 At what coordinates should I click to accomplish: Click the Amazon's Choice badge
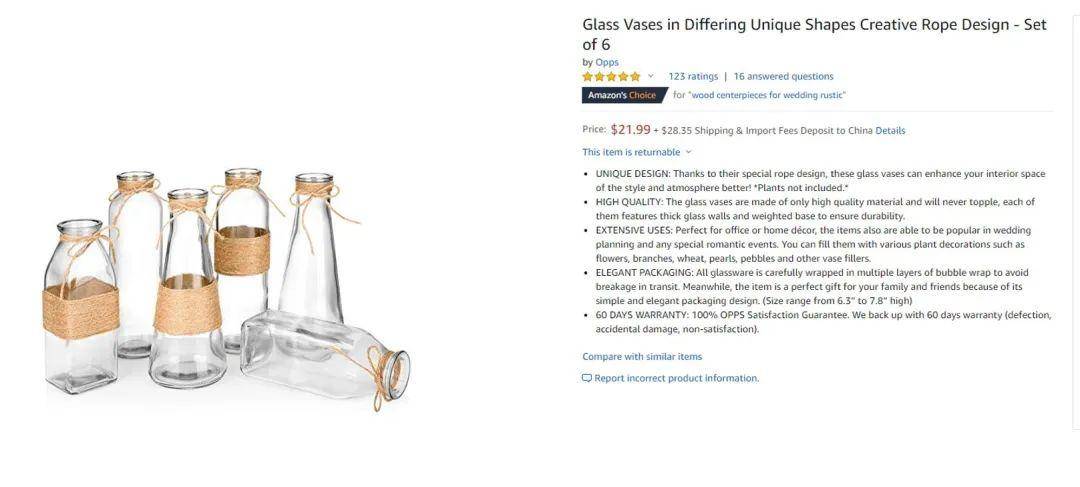pyautogui.click(x=623, y=95)
